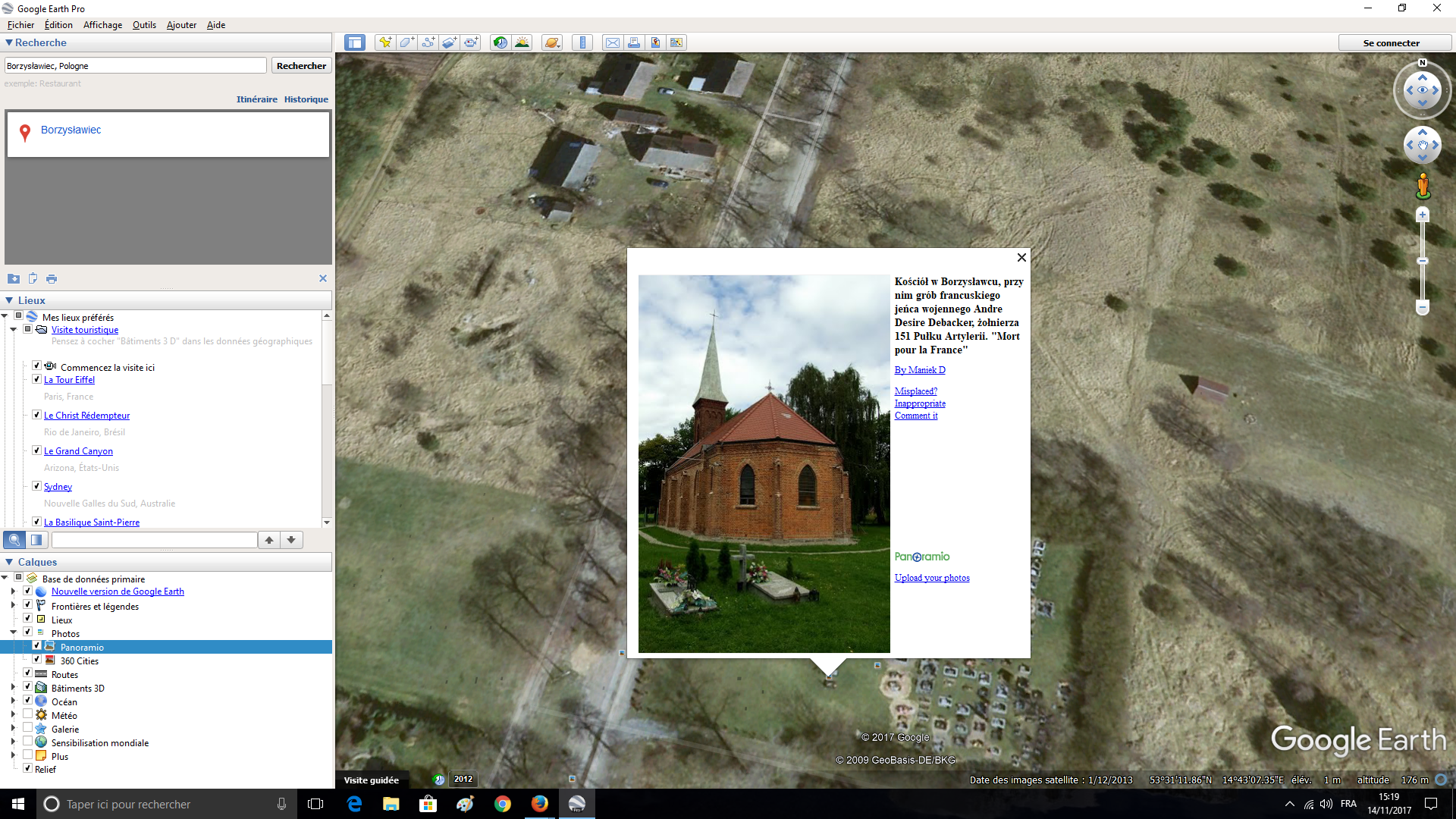Open the Itinéraire link
Viewport: 1456px width, 819px height.
coord(257,99)
